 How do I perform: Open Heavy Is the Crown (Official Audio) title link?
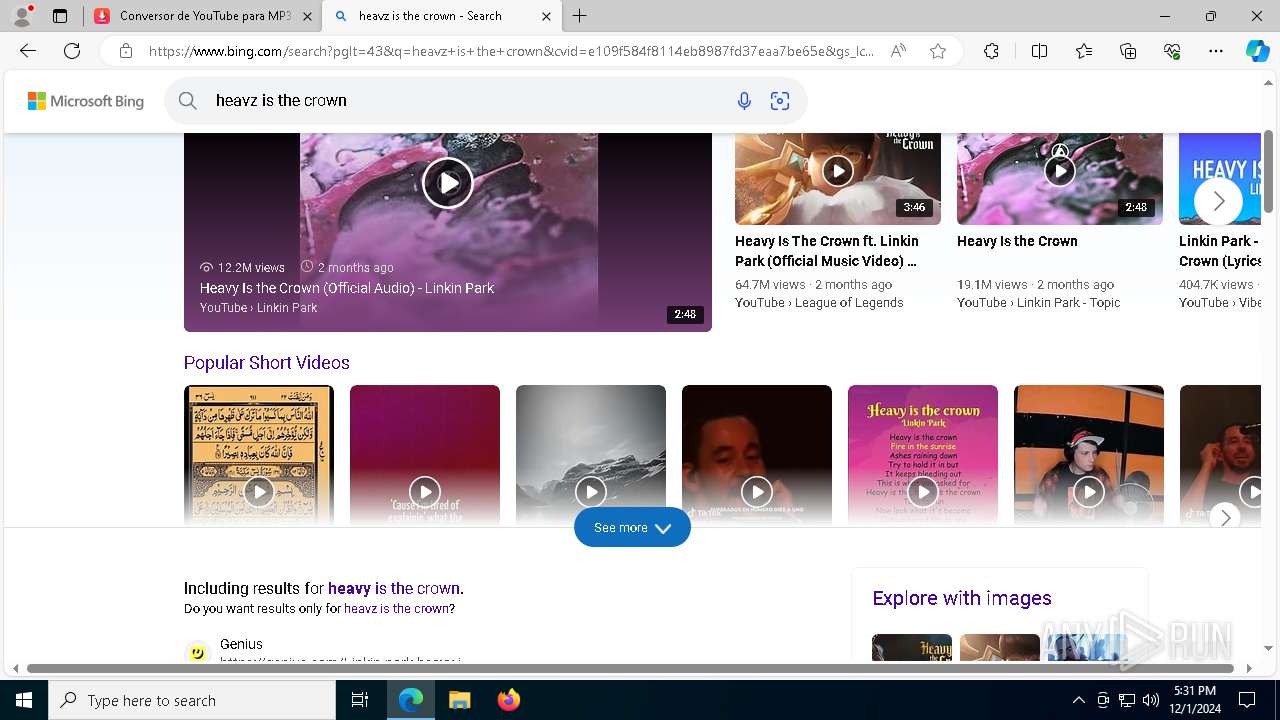[x=347, y=288]
